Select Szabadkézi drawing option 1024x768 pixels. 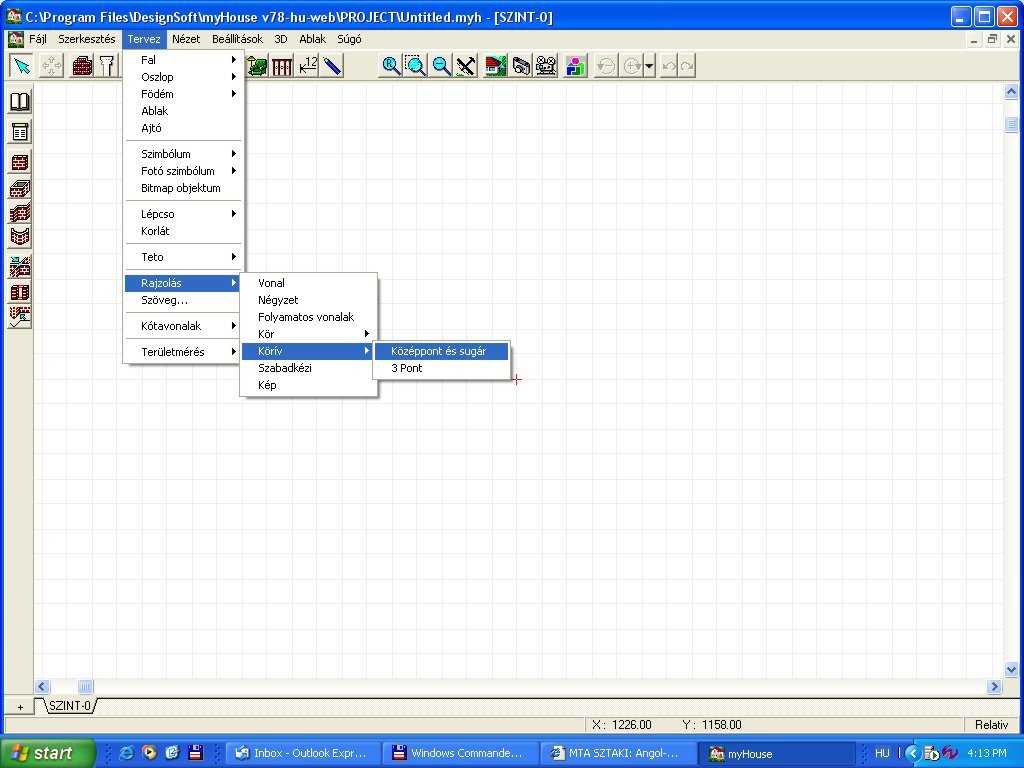(309, 368)
